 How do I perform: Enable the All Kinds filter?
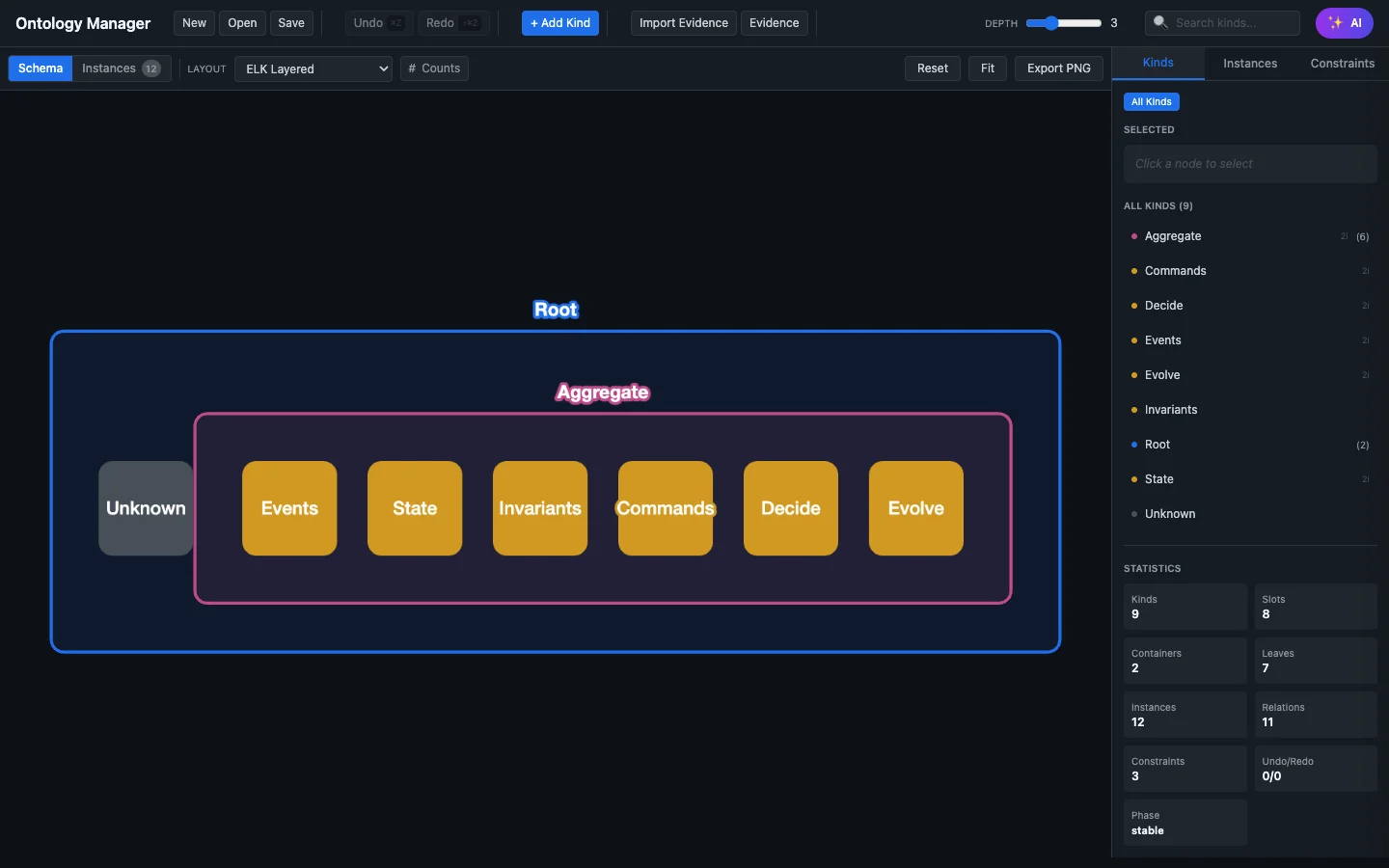point(1151,101)
